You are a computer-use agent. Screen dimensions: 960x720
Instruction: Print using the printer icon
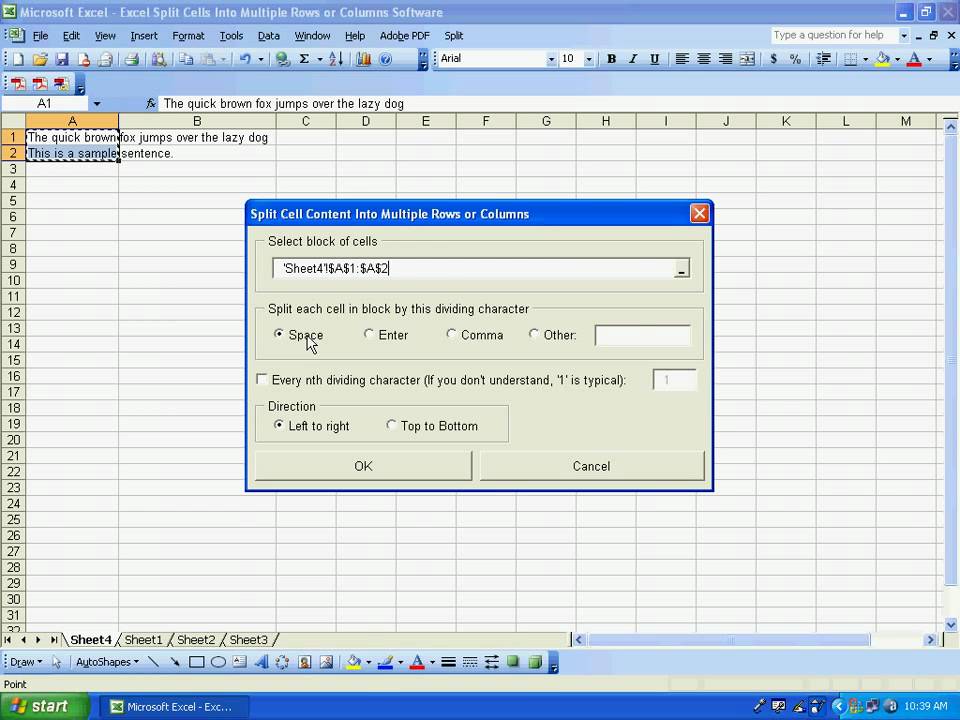[x=131, y=59]
